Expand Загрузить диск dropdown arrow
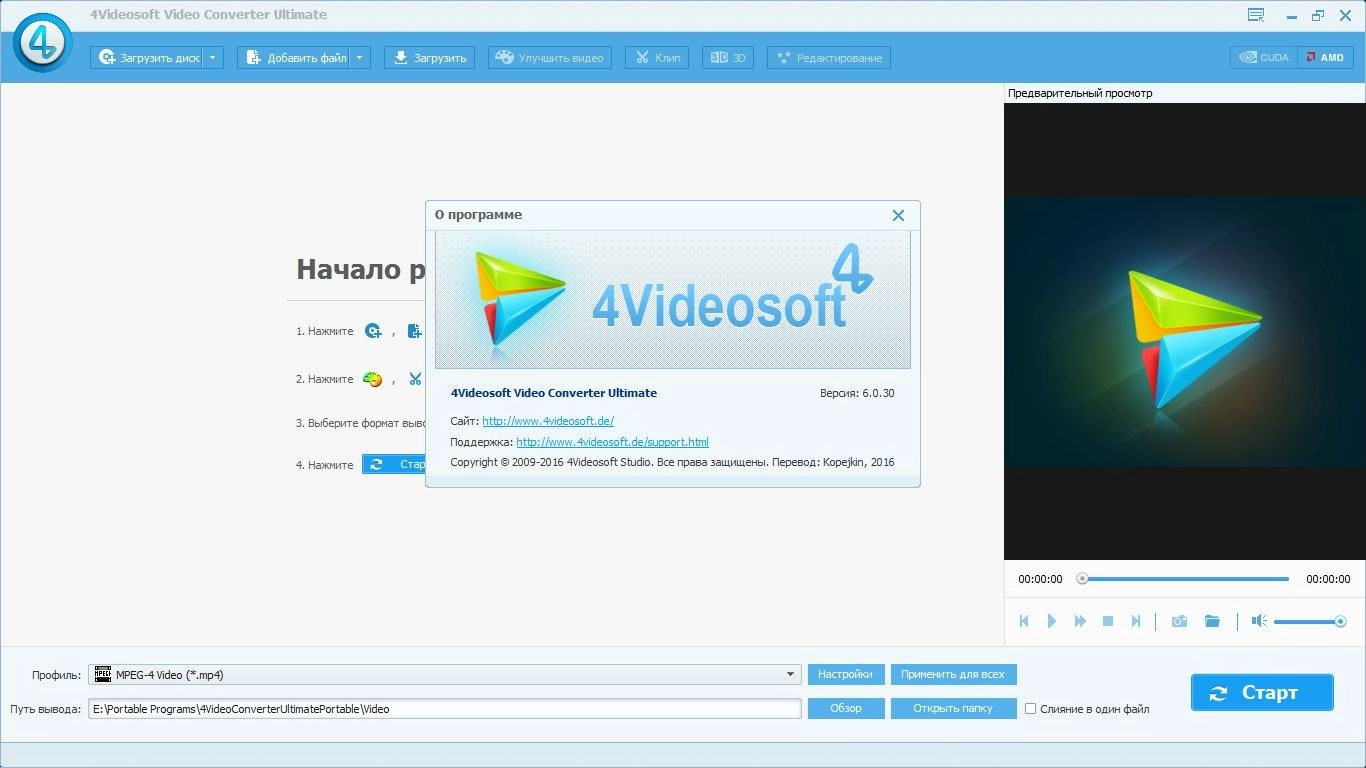 point(213,58)
